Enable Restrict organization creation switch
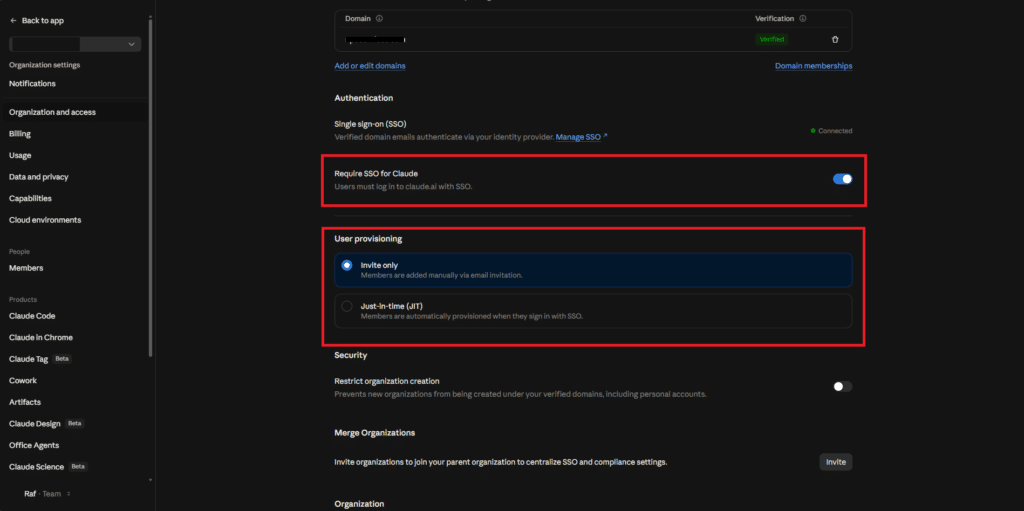1024x511 pixels. [x=842, y=387]
